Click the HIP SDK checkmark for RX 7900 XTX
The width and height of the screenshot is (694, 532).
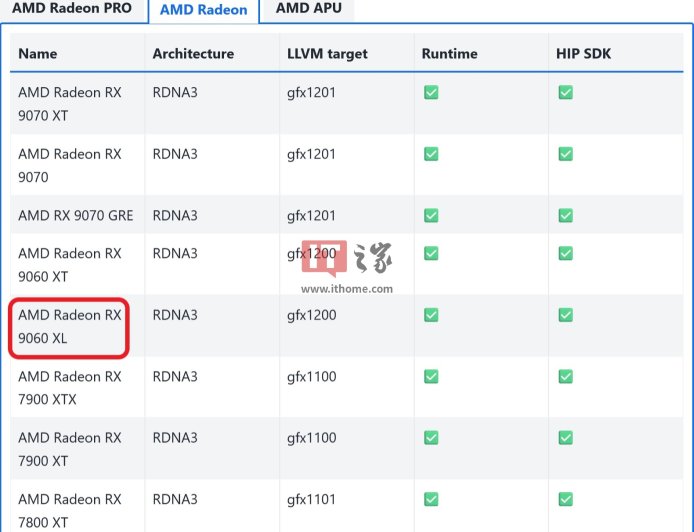coord(565,377)
